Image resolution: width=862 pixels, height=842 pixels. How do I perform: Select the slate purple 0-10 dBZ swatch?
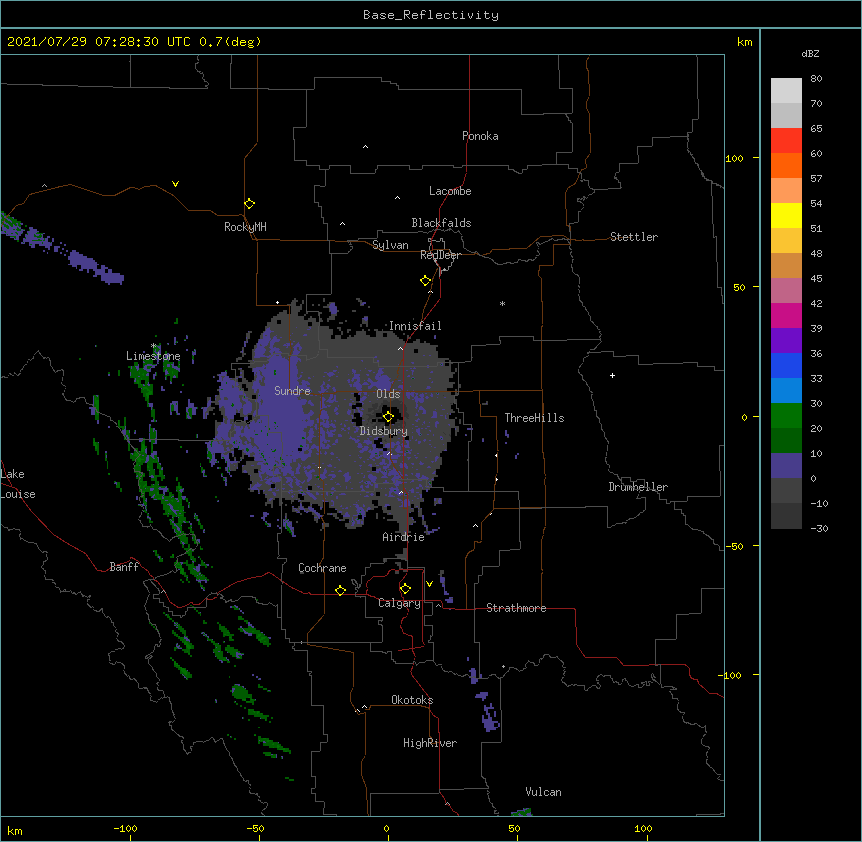click(x=786, y=466)
